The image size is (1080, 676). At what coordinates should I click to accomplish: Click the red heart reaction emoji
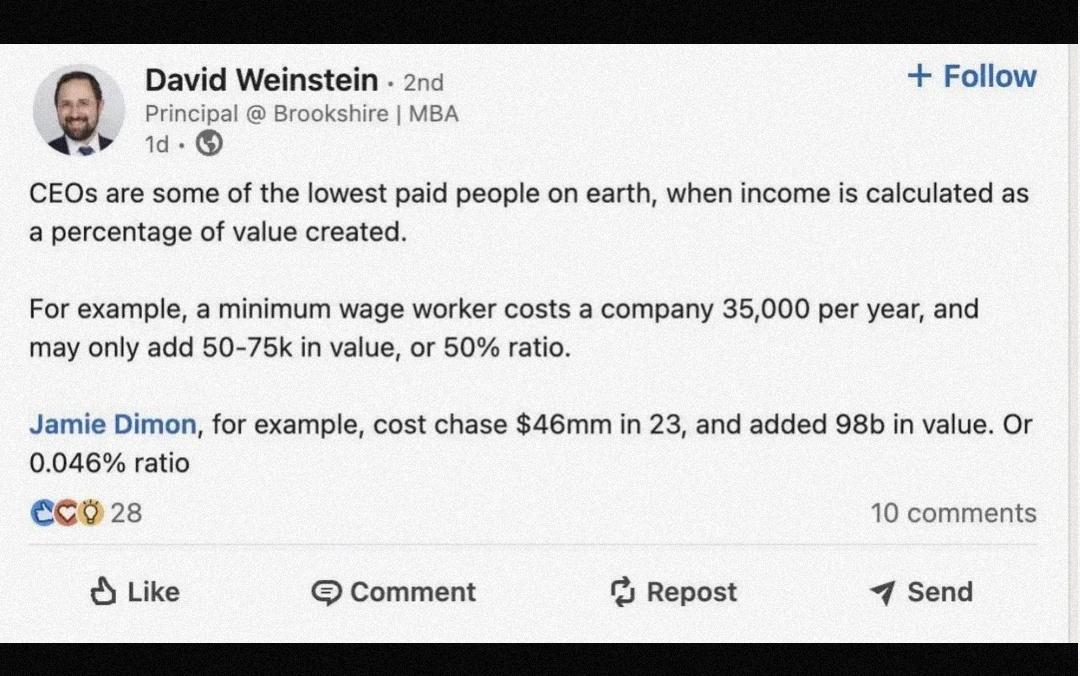point(66,513)
